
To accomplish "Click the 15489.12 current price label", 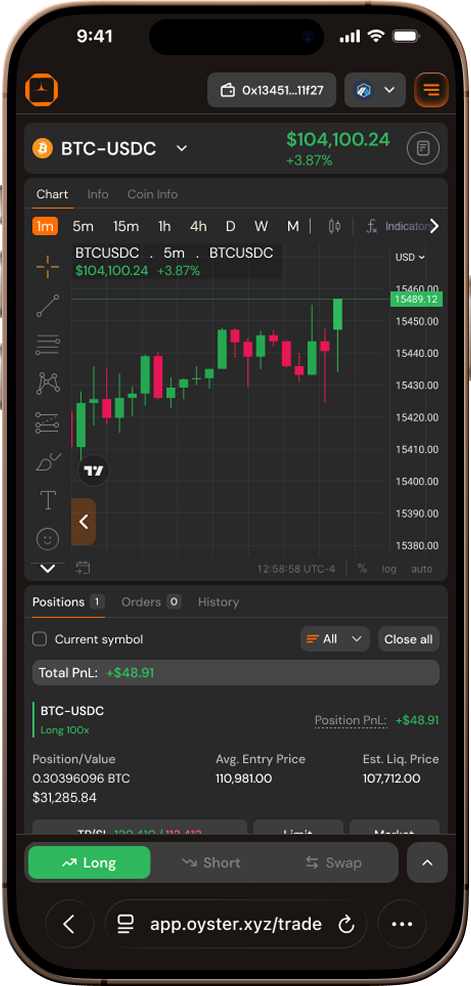I will pyautogui.click(x=416, y=299).
